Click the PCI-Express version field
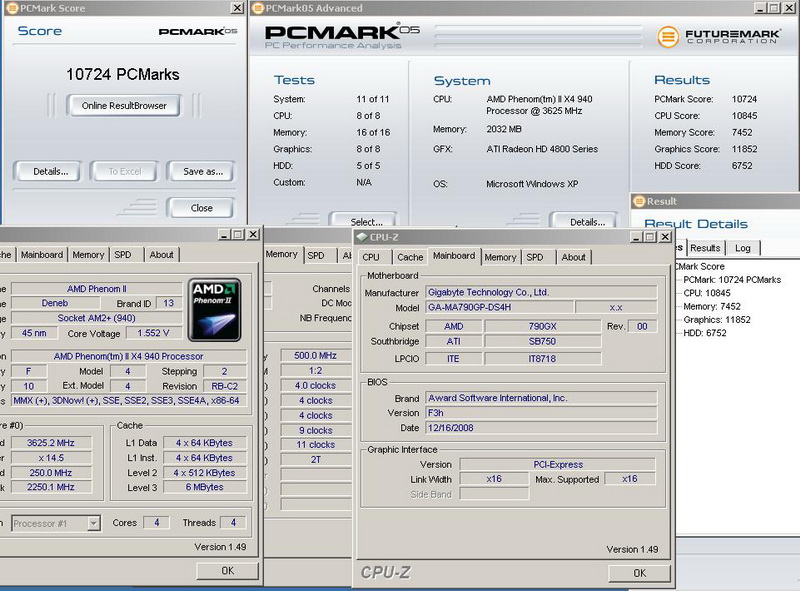Image resolution: width=800 pixels, height=591 pixels. pyautogui.click(x=558, y=464)
